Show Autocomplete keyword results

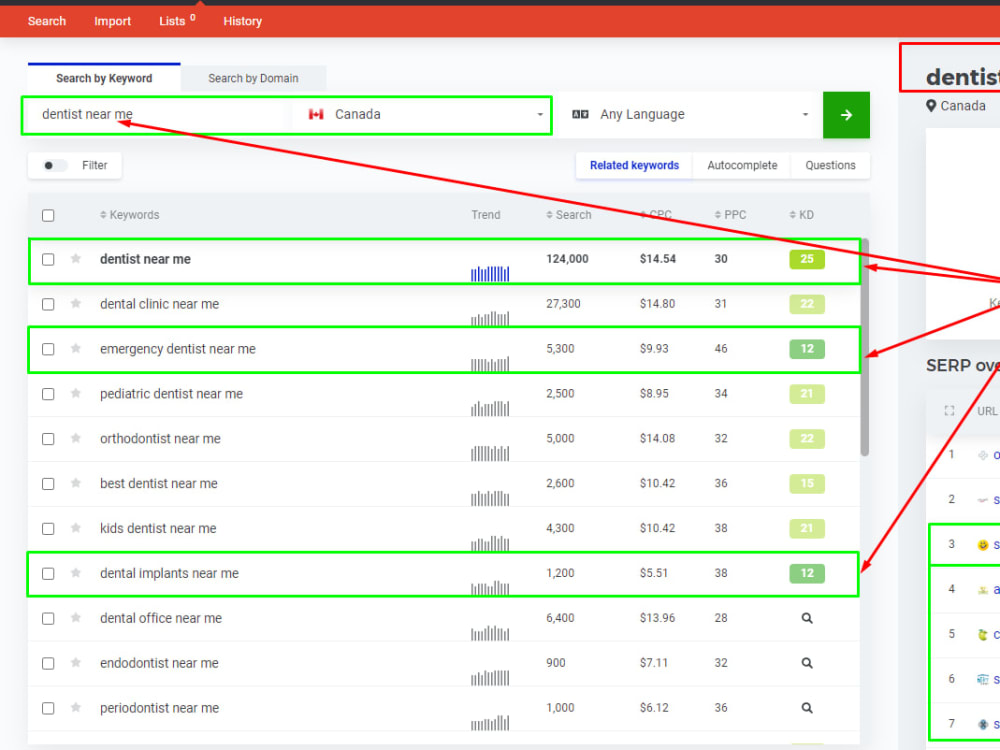point(742,165)
